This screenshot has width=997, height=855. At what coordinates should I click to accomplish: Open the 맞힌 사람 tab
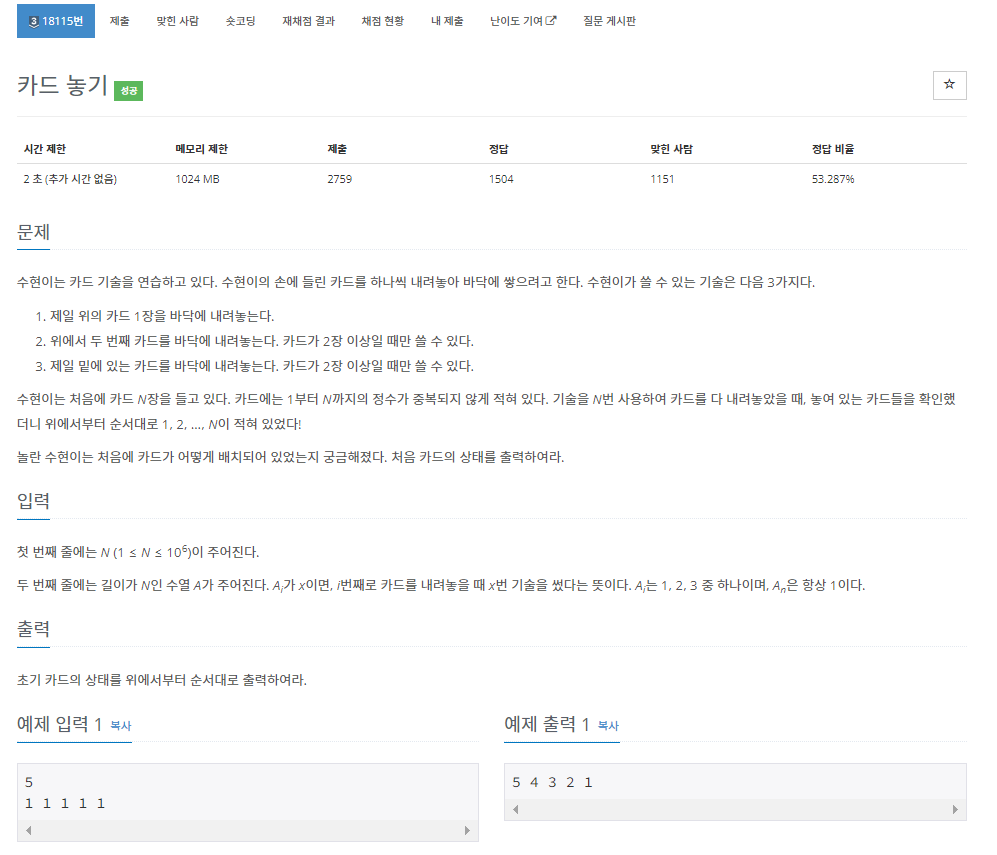177,21
